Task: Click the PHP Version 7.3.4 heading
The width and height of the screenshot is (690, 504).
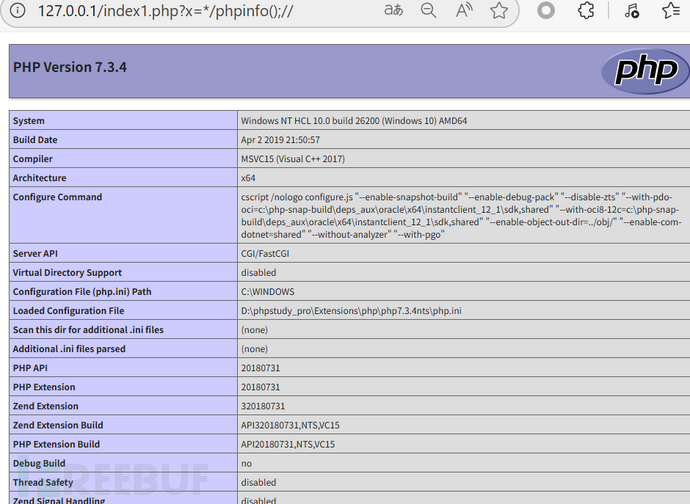Action: coord(70,68)
